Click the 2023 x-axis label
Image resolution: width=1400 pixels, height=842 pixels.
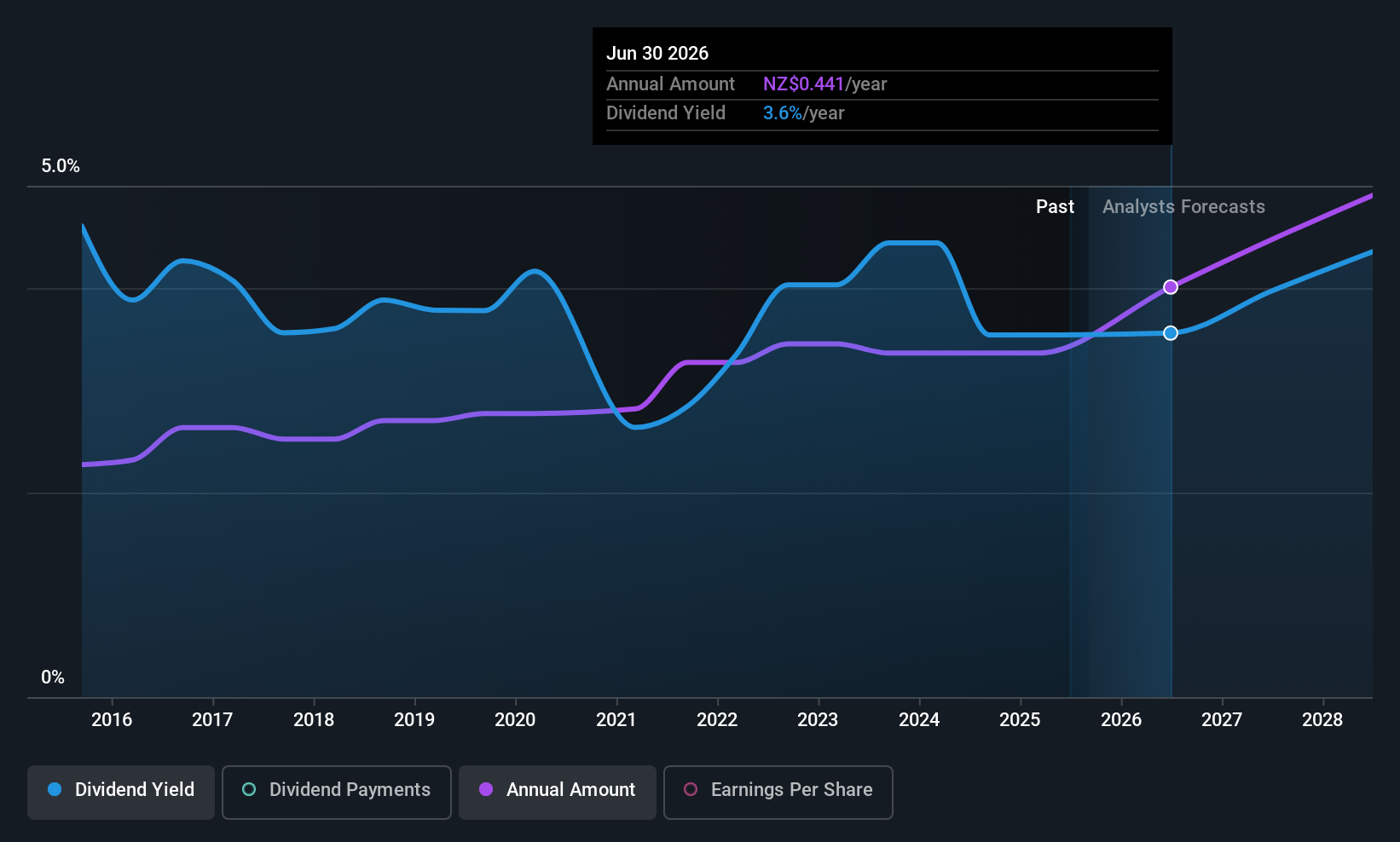click(x=818, y=720)
